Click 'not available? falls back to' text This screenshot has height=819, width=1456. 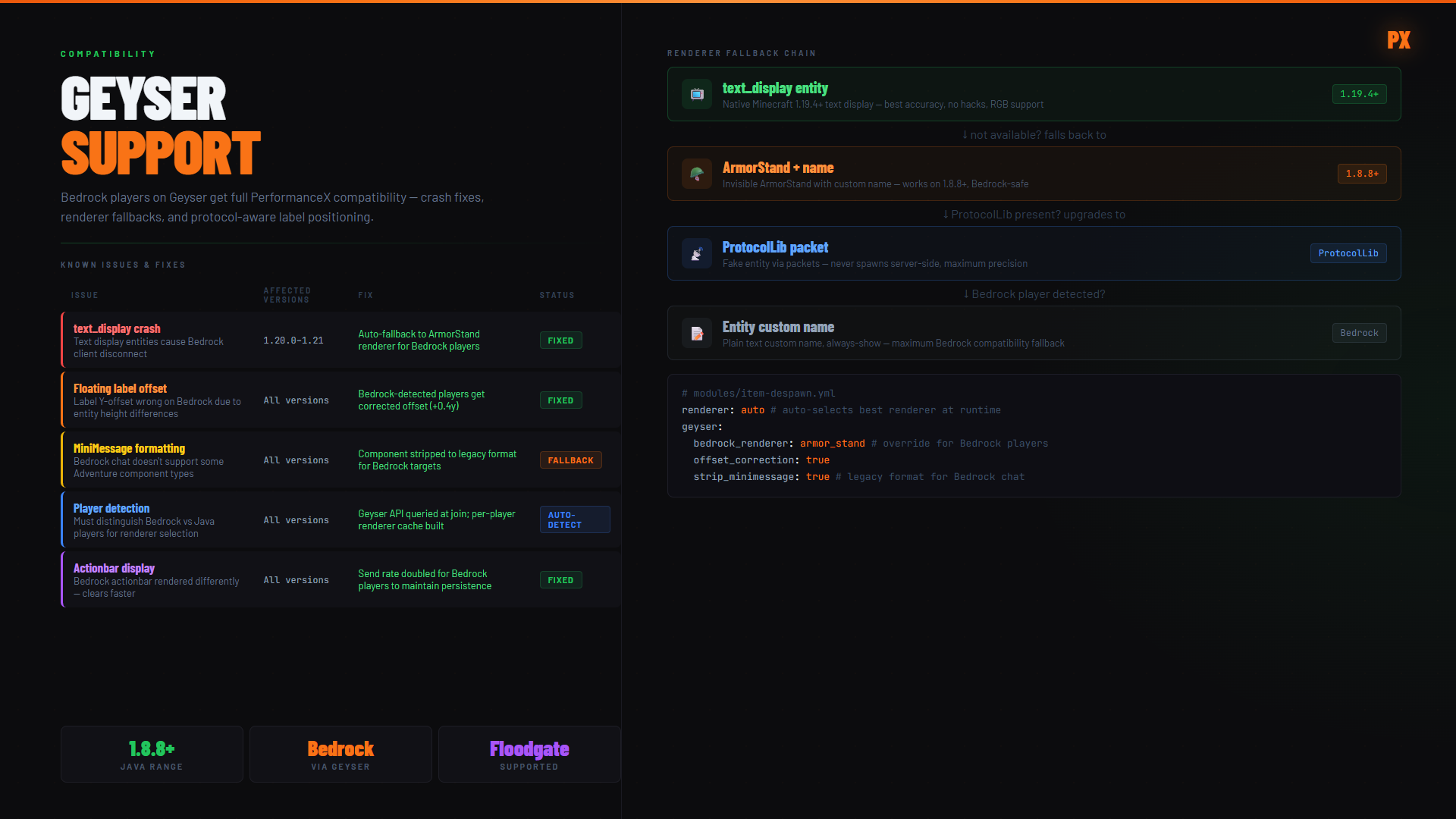point(1034,135)
